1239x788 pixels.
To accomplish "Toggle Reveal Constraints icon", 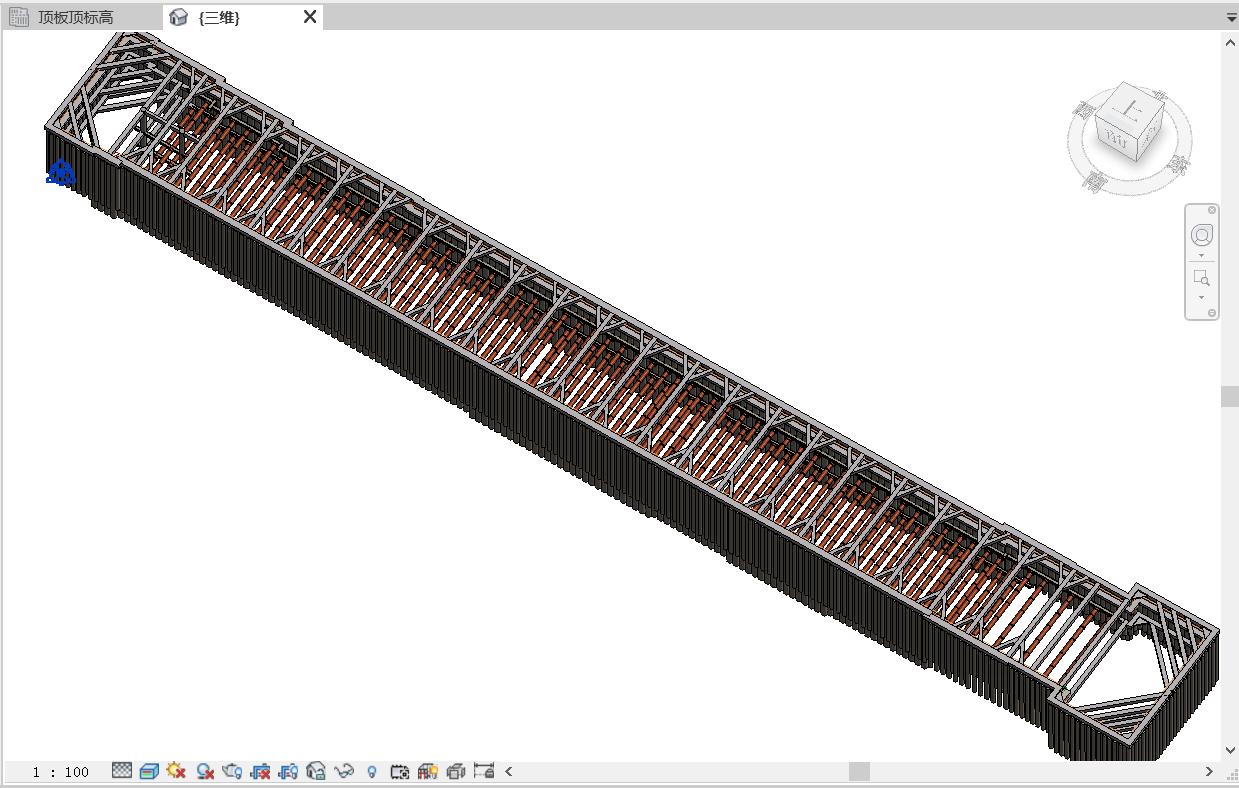I will [484, 771].
